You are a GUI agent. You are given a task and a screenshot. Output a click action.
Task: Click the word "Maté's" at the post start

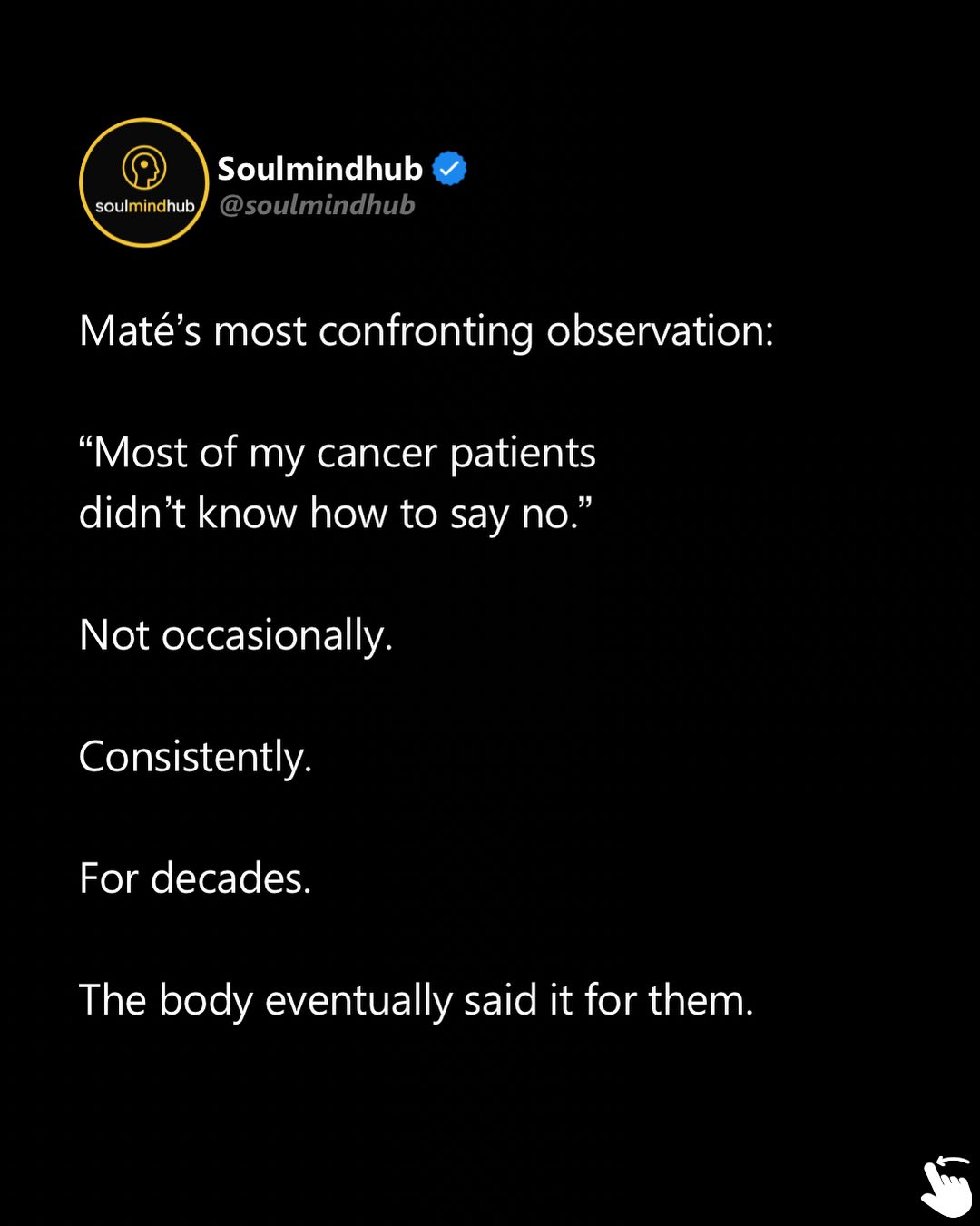[140, 330]
